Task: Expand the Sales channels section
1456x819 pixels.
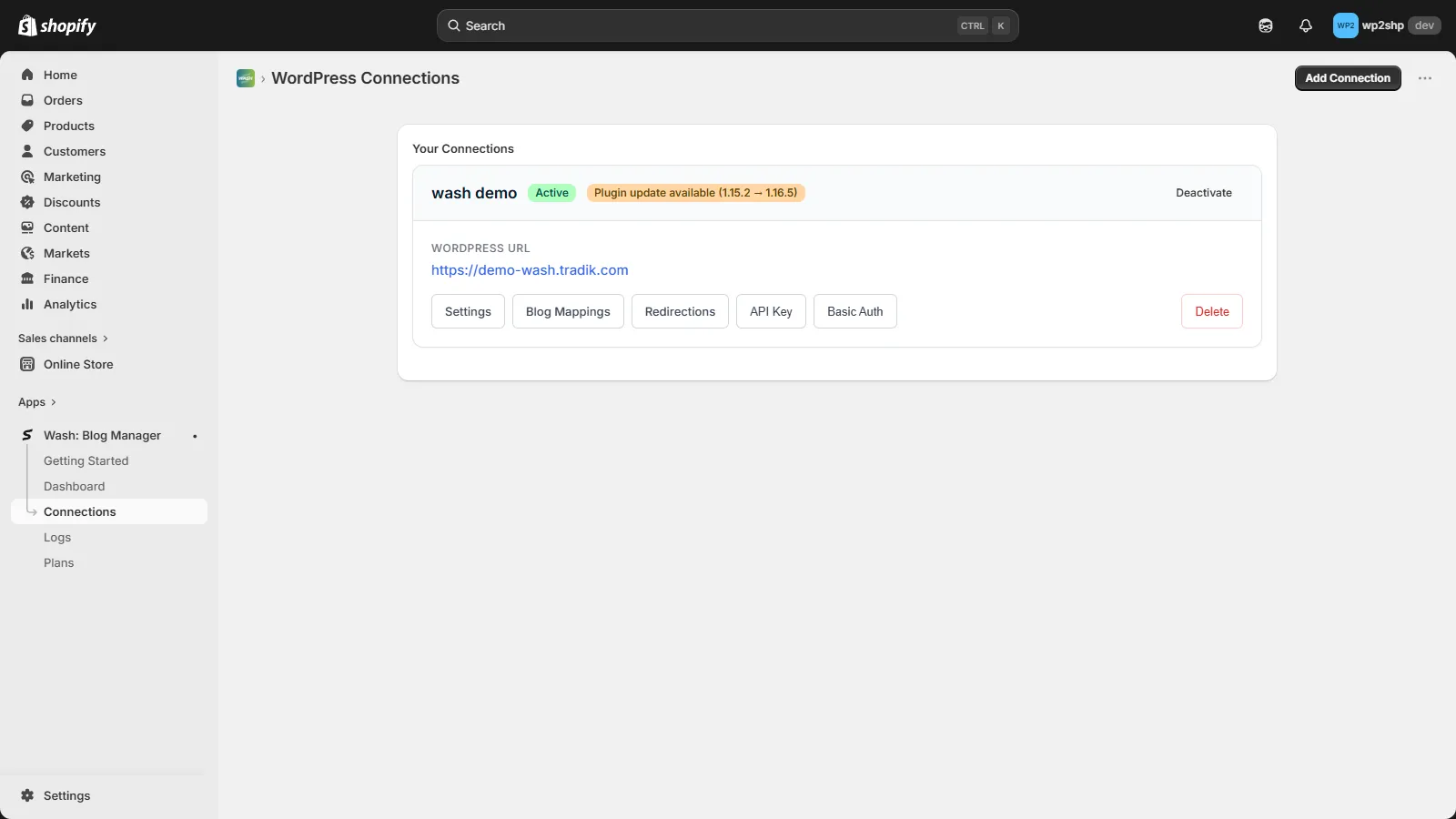Action: click(x=63, y=338)
